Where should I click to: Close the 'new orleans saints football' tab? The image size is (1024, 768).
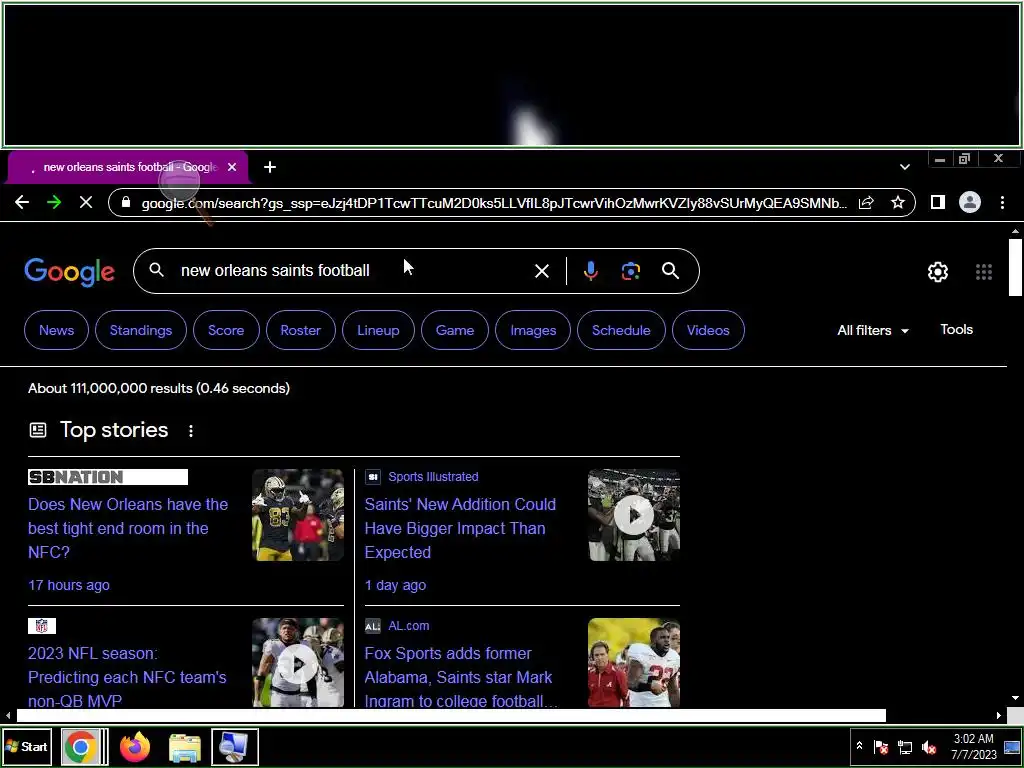pos(232,167)
